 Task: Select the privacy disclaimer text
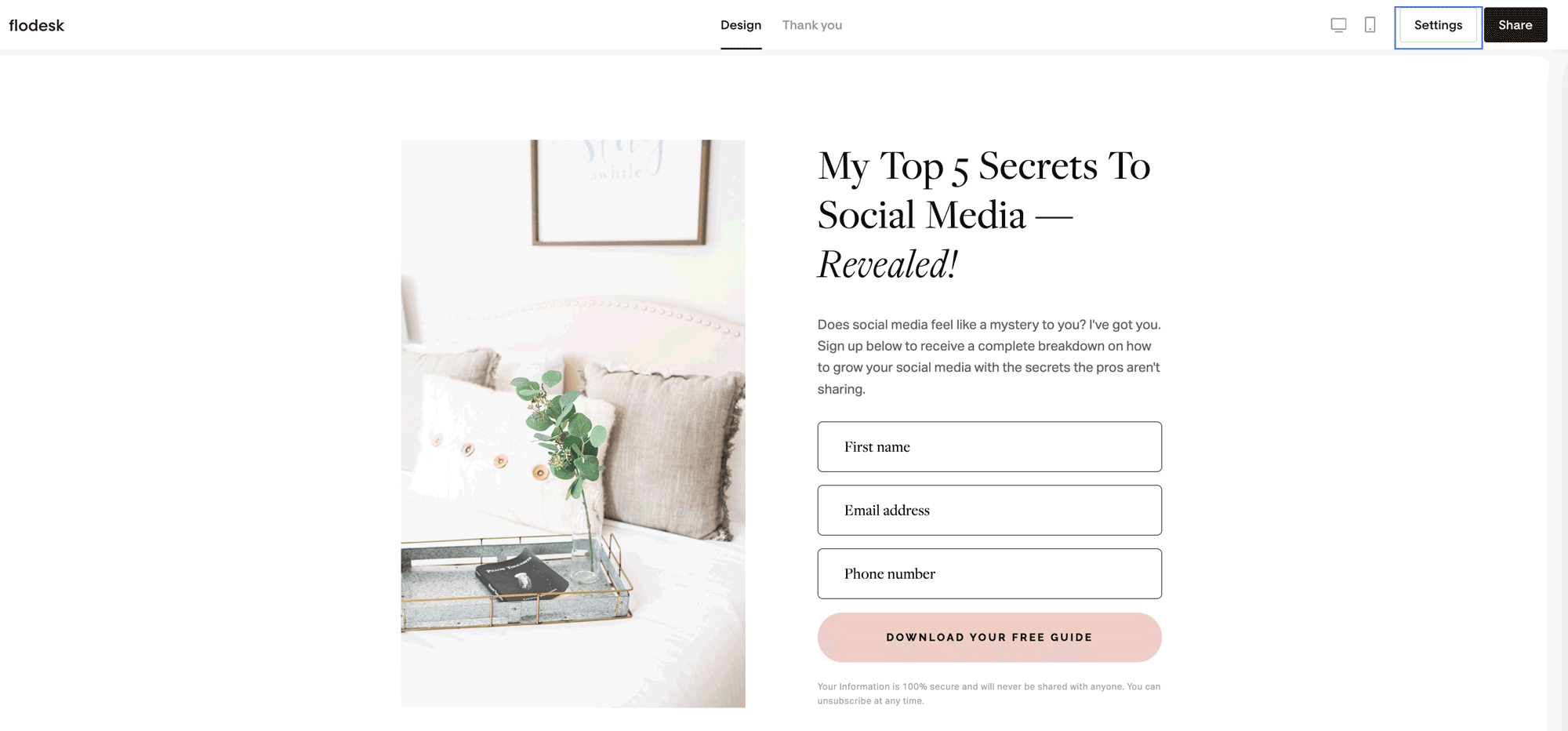(989, 693)
